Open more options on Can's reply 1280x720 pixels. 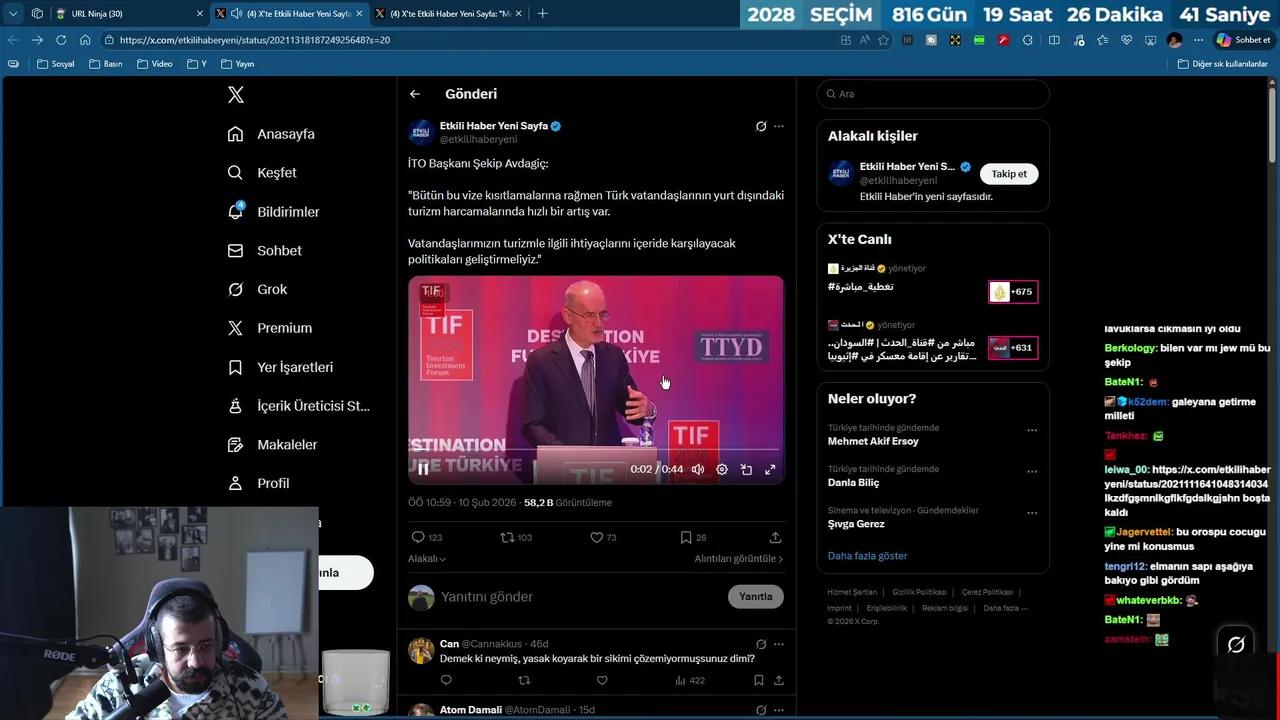coord(779,644)
